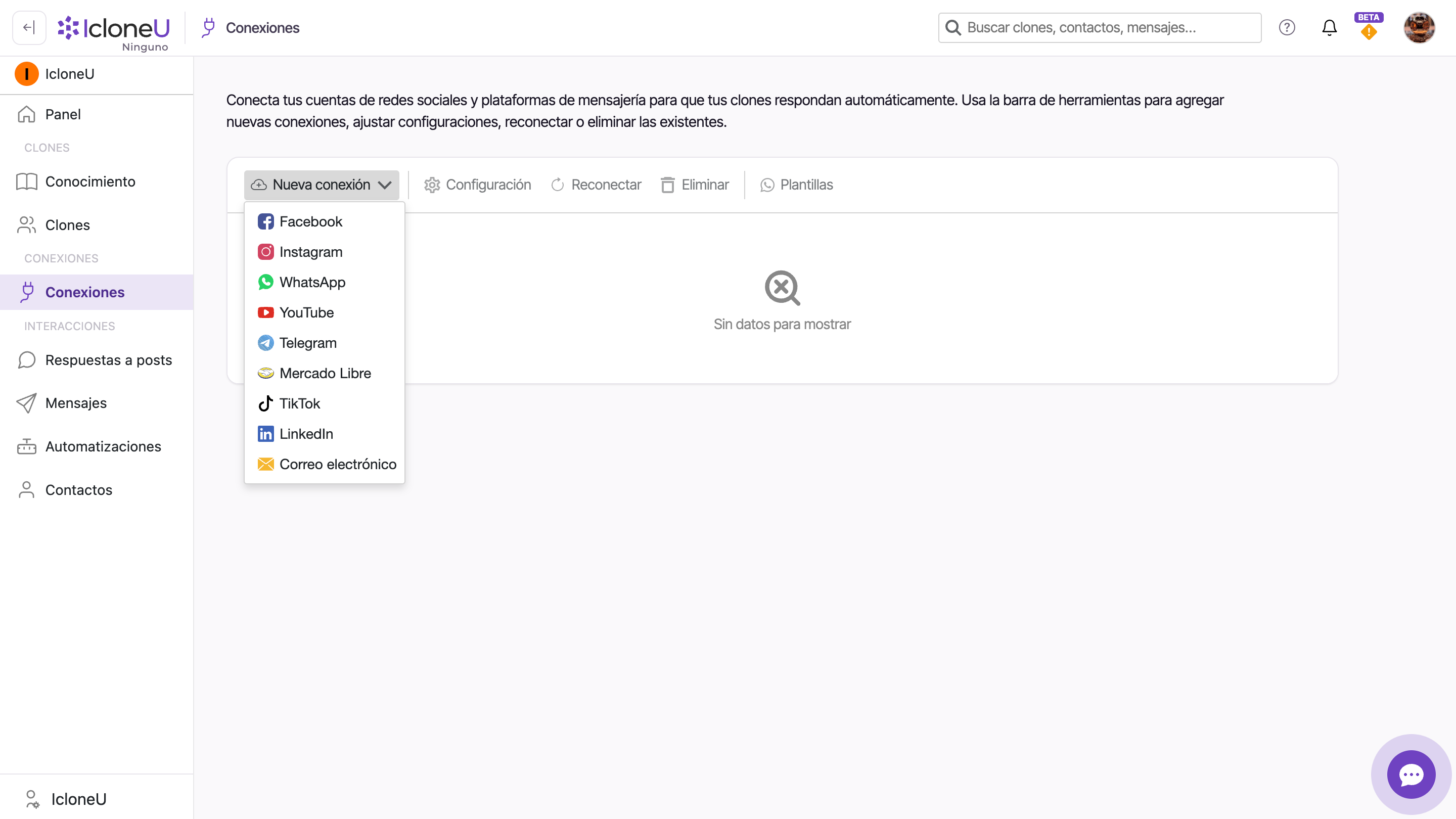Open IcloneU account settings at sidebar bottom

pos(97,799)
